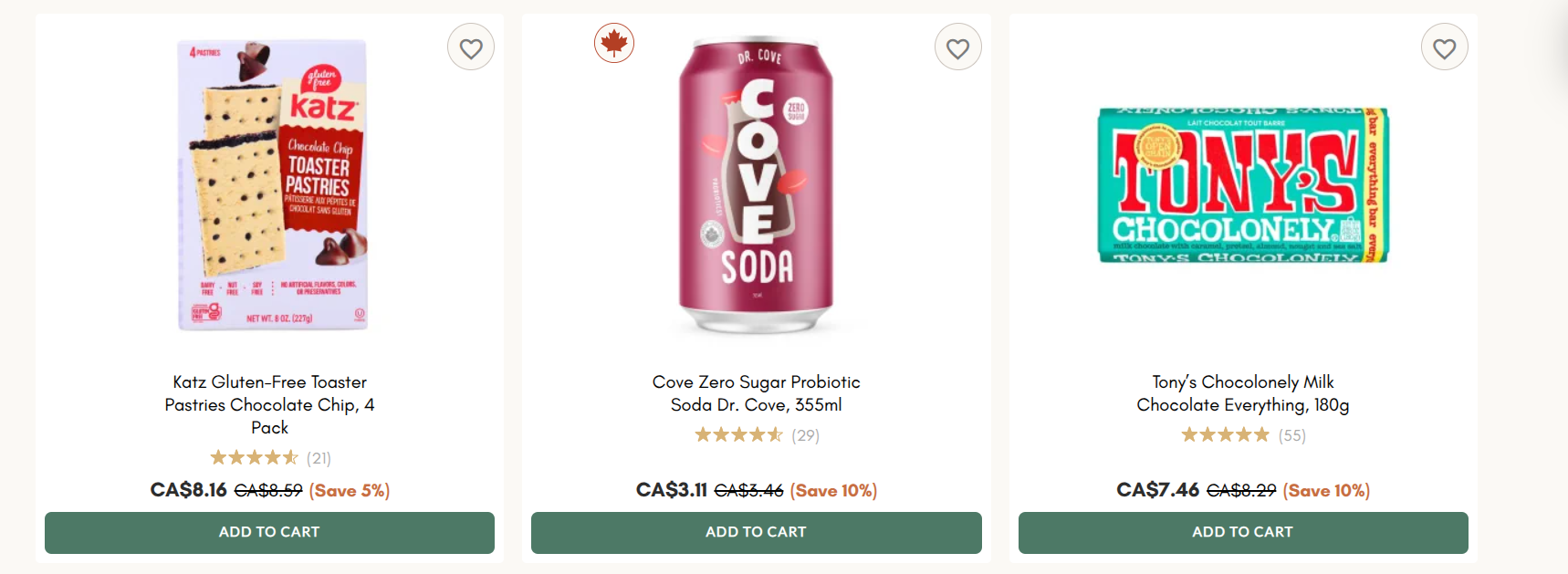Click the wishlist heart on Katz Toaster Pastries
The width and height of the screenshot is (1568, 574).
[x=471, y=47]
